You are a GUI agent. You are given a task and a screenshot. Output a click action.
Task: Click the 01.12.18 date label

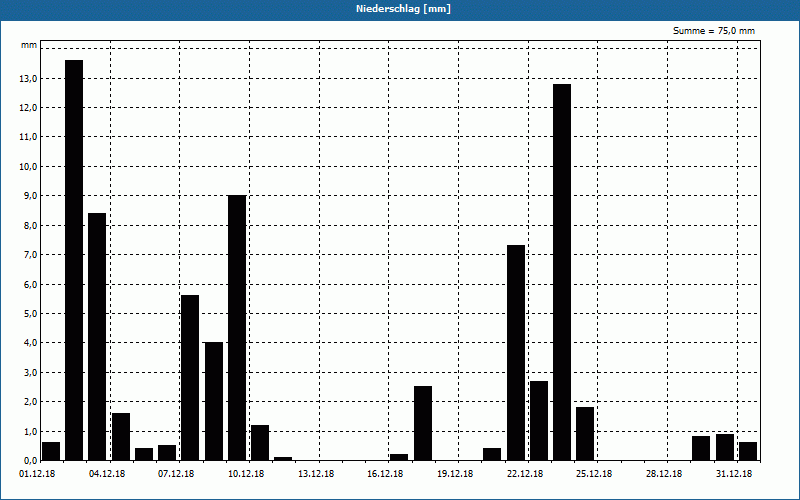point(37,474)
